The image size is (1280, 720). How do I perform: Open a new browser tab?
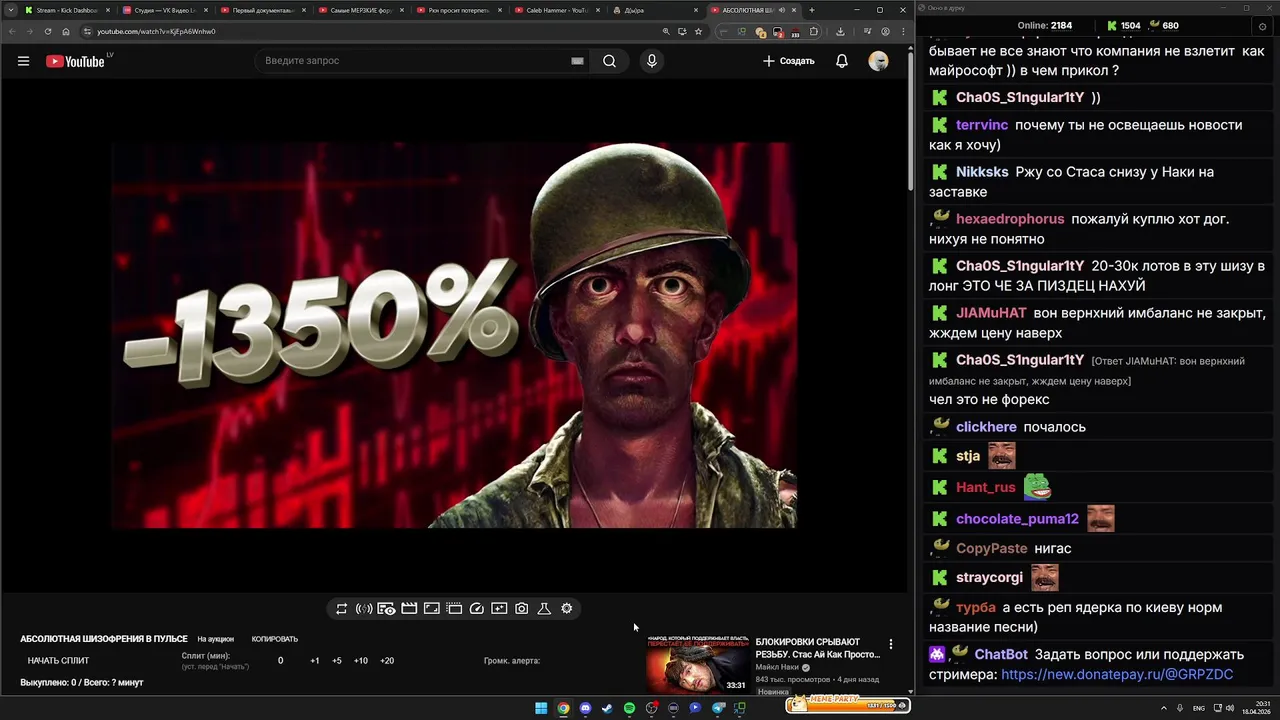[812, 10]
